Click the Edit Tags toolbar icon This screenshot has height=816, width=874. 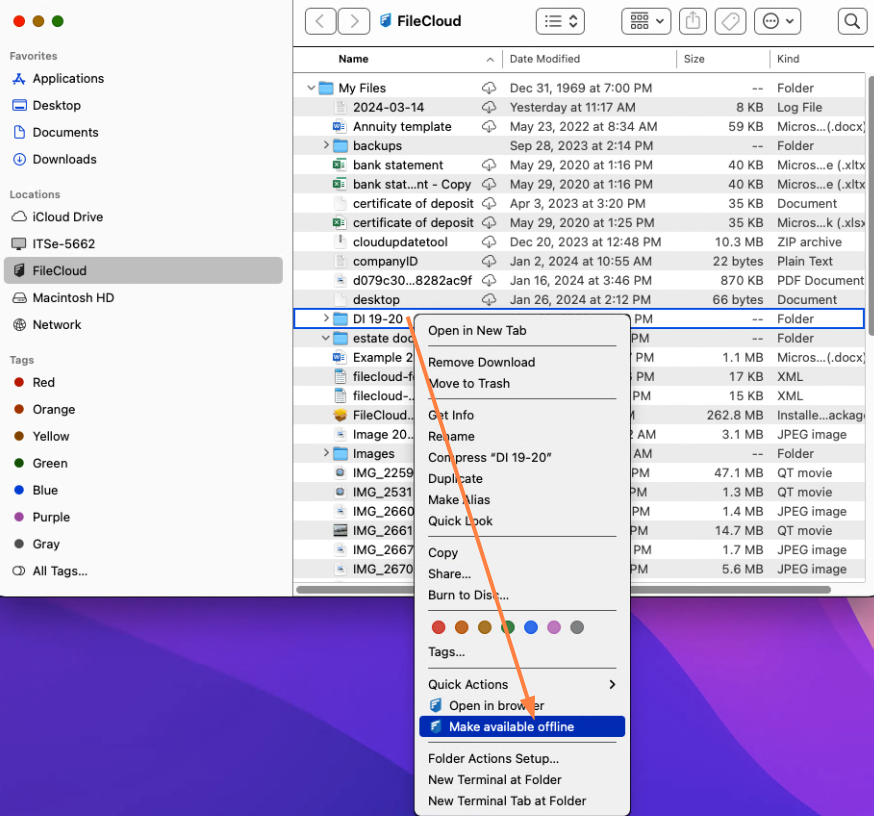tap(729, 21)
